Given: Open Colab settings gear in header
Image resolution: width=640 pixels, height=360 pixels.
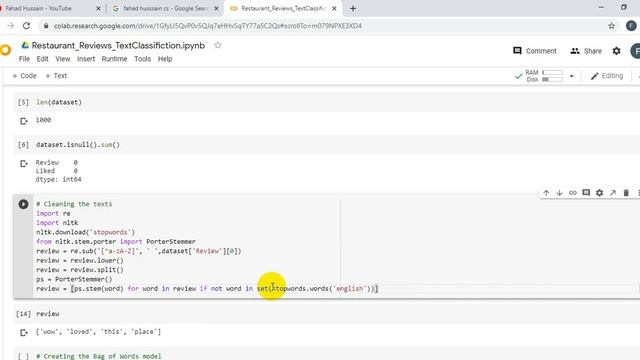Looking at the screenshot, I should pos(616,51).
